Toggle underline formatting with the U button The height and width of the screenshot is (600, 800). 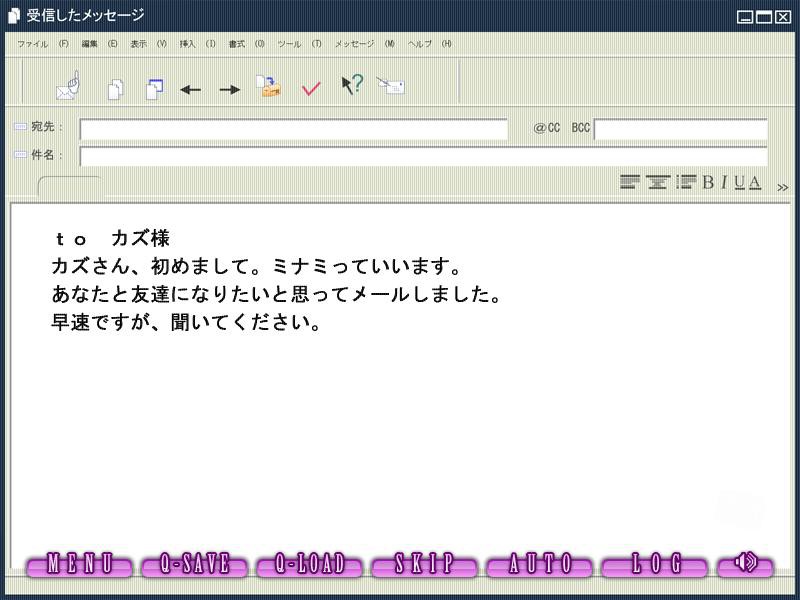739,182
